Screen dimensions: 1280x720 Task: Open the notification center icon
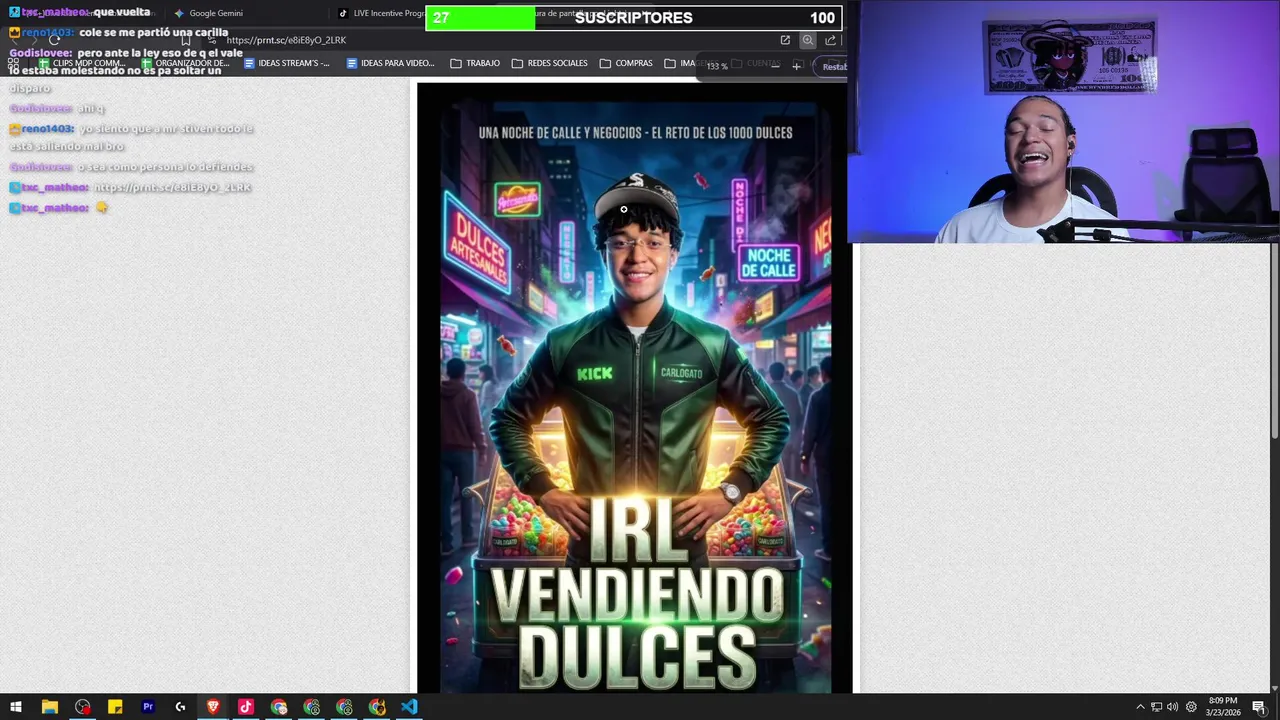point(1259,707)
